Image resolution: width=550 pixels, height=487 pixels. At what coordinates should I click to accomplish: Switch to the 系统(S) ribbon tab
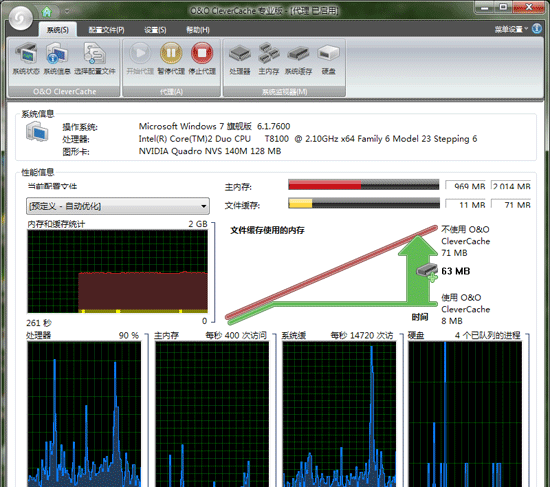[58, 30]
